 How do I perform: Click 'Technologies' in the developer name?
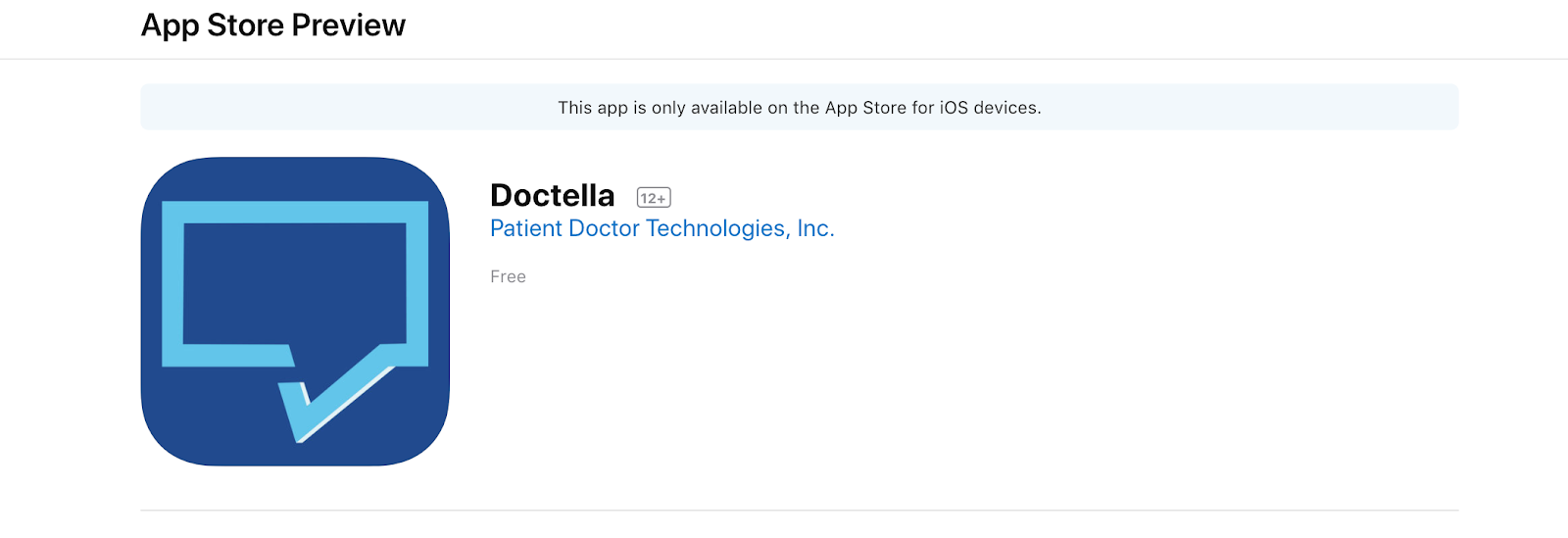pyautogui.click(x=716, y=228)
